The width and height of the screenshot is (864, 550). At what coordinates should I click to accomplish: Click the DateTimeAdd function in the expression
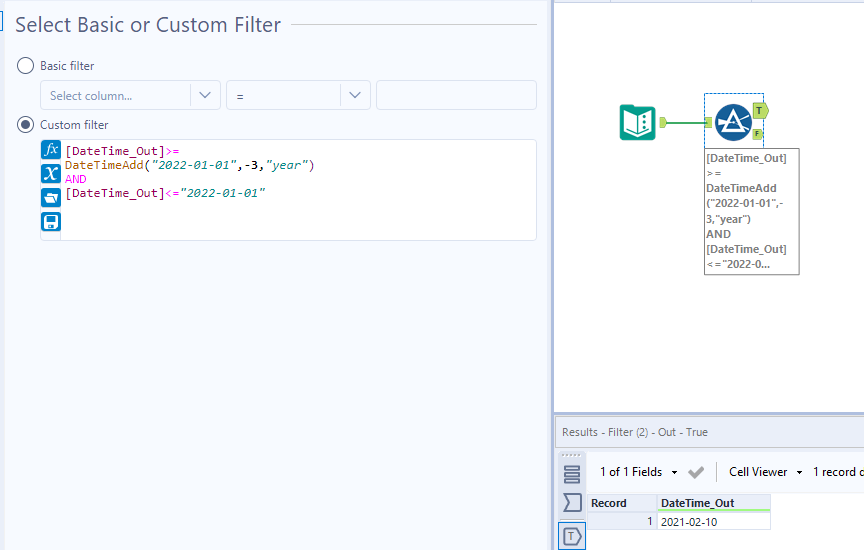tap(104, 165)
